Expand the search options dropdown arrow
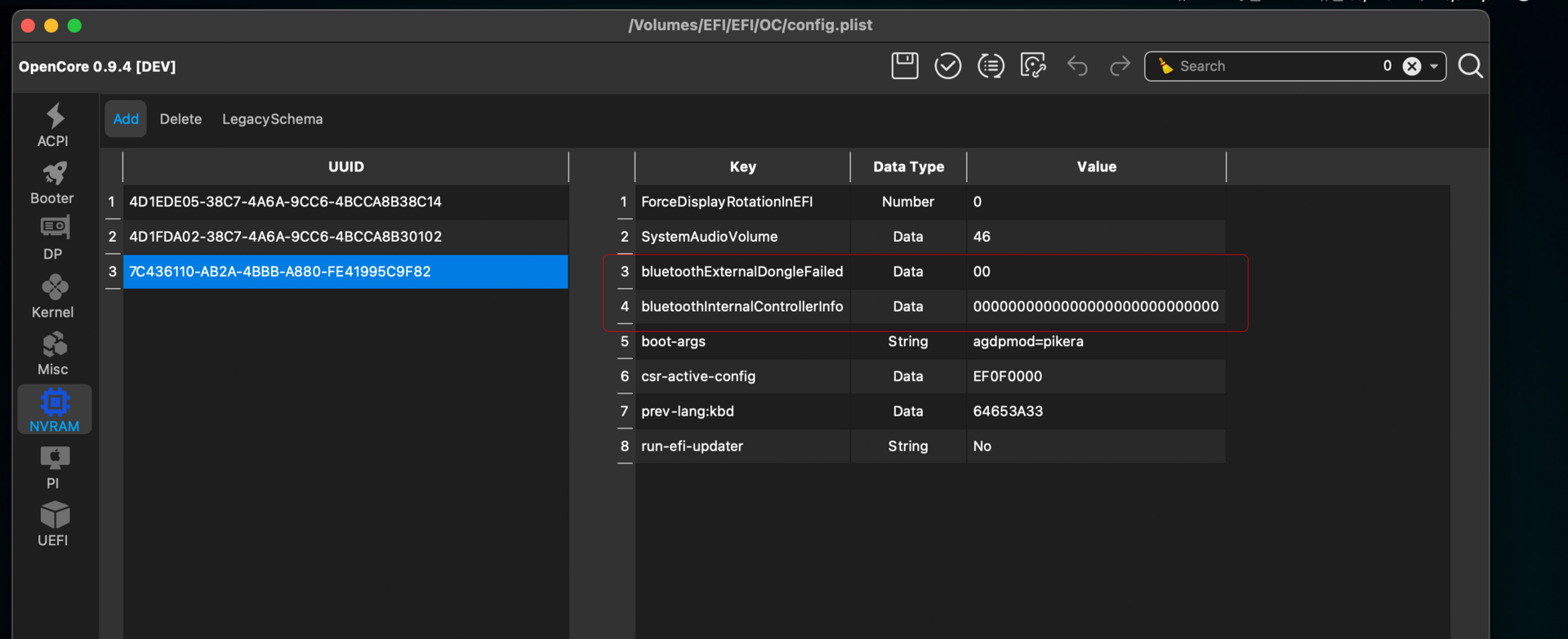The height and width of the screenshot is (639, 1568). (1434, 67)
